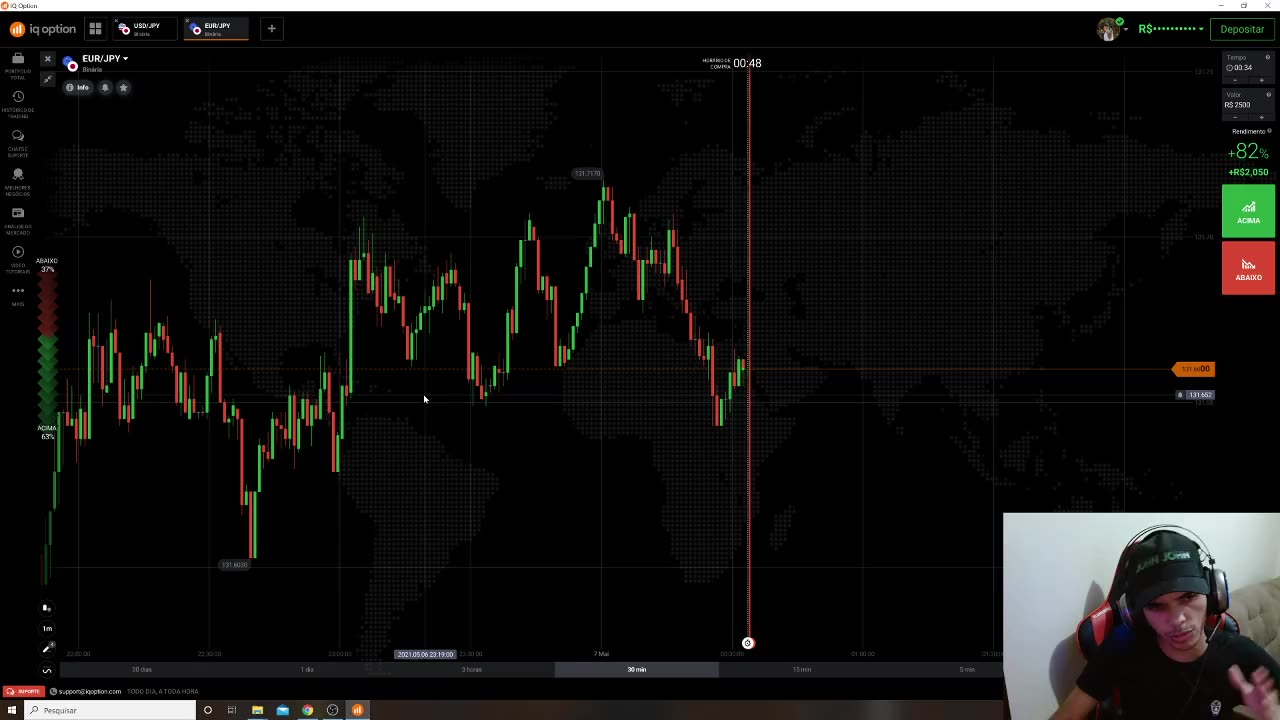This screenshot has height=720, width=1280.
Task: Decrease Valor with the minus button
Action: coord(1234,117)
